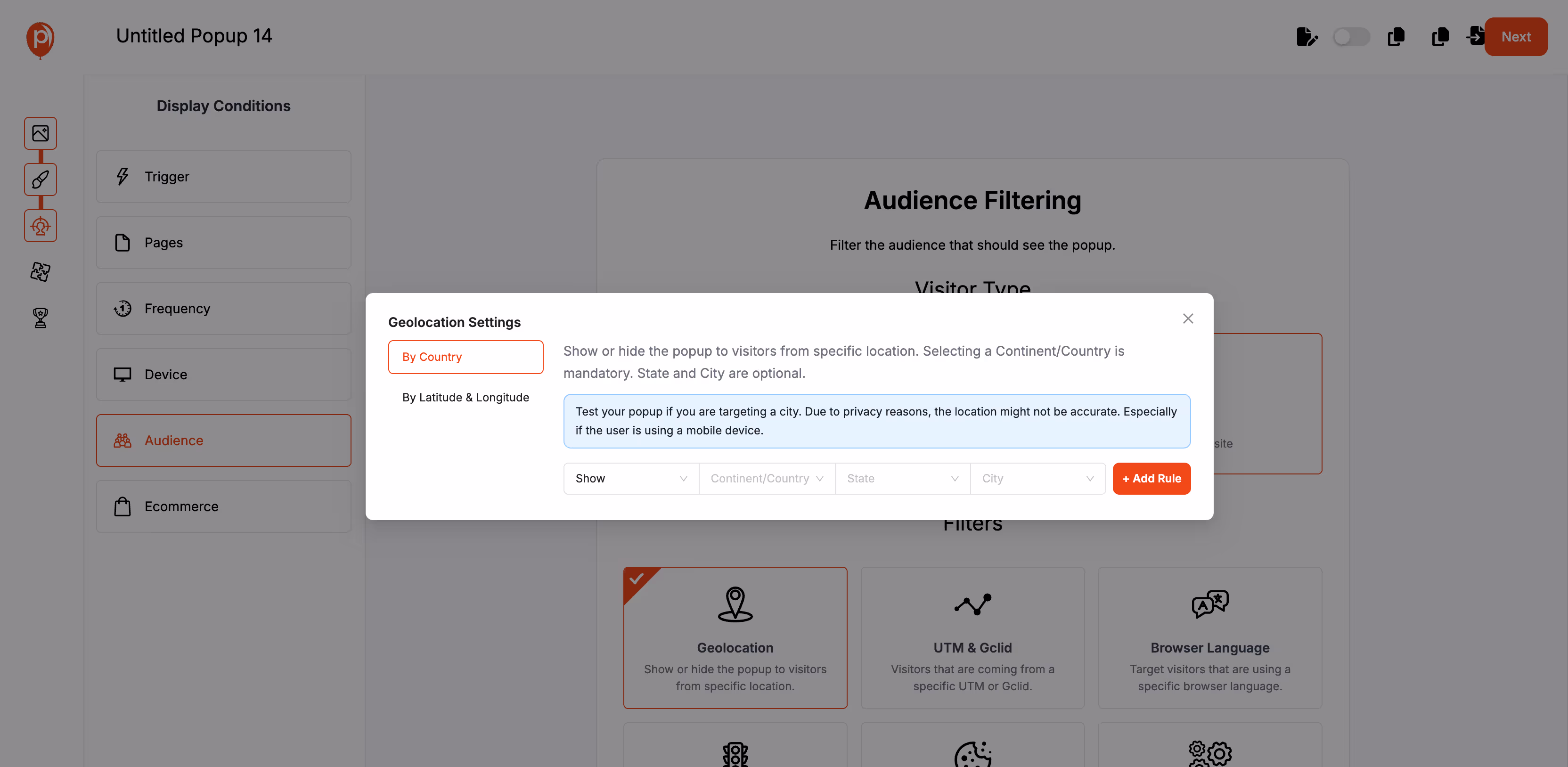
Task: Open the Show/Hide dropdown
Action: 630,479
